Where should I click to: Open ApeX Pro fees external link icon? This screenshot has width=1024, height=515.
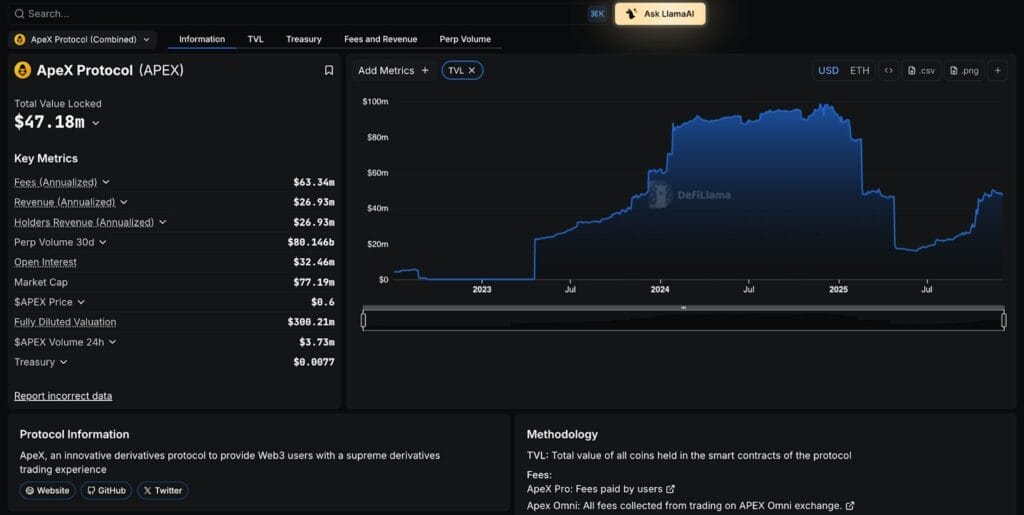pos(670,489)
